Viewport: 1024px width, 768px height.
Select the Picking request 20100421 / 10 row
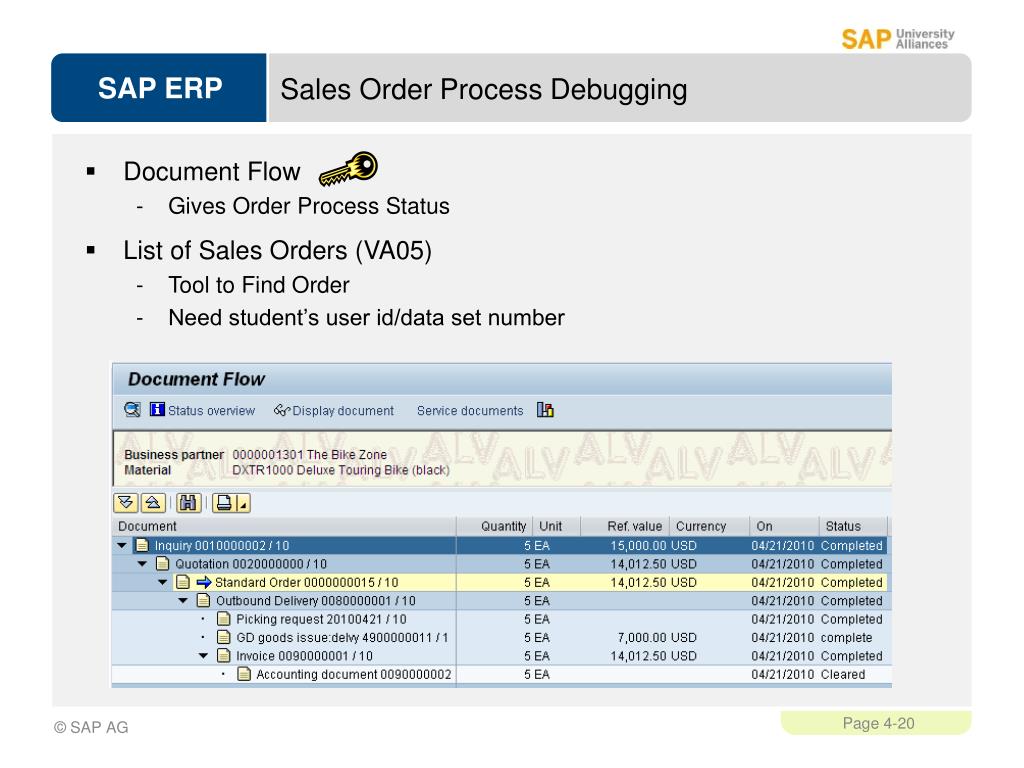coord(500,618)
